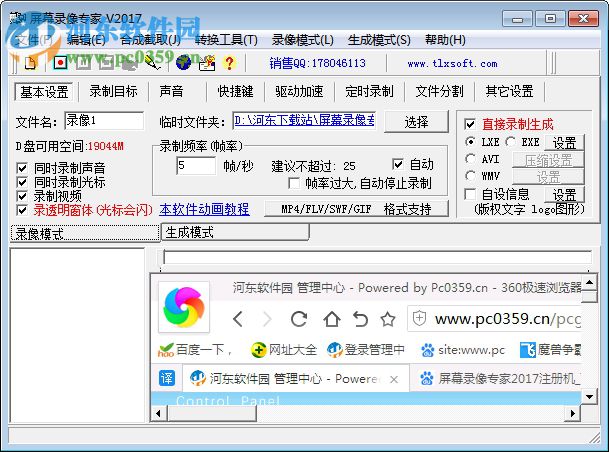Click the refresh icon in the browser preview
The height and width of the screenshot is (452, 609).
[299, 319]
